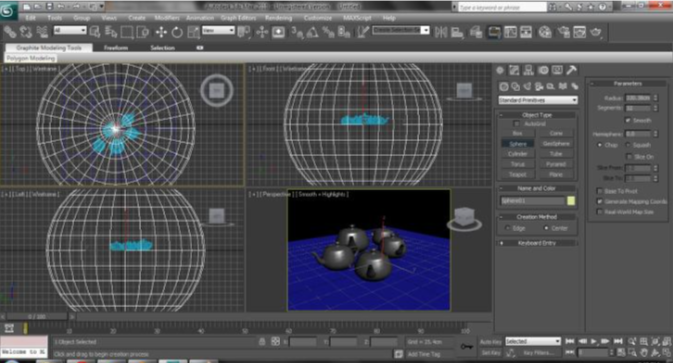Toggle the Angle Snap icon

point(312,32)
